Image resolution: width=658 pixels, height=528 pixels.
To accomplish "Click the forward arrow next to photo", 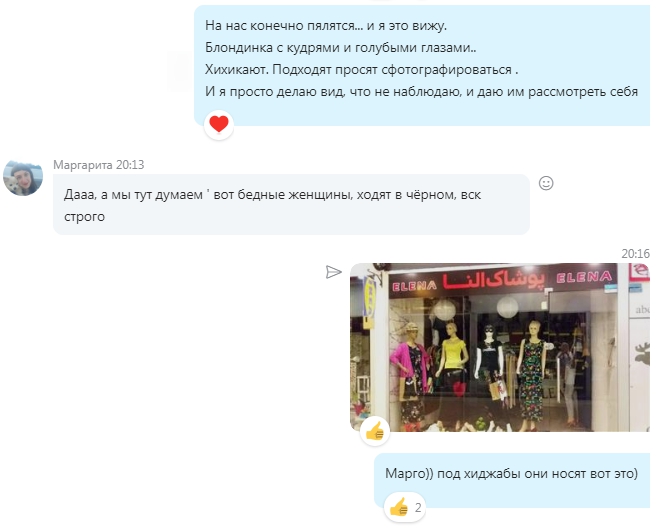I will [334, 272].
